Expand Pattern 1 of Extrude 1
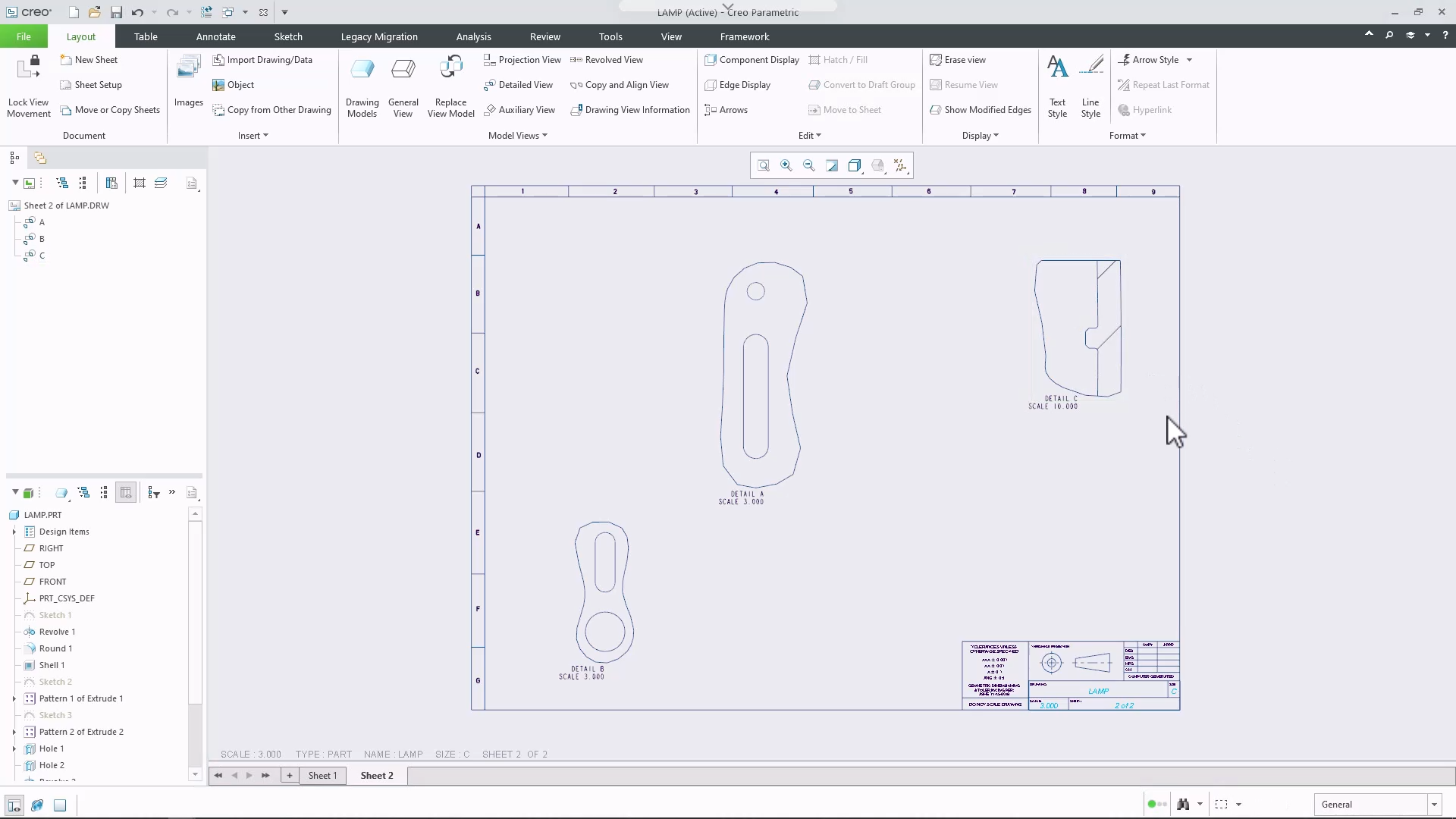 pos(14,698)
